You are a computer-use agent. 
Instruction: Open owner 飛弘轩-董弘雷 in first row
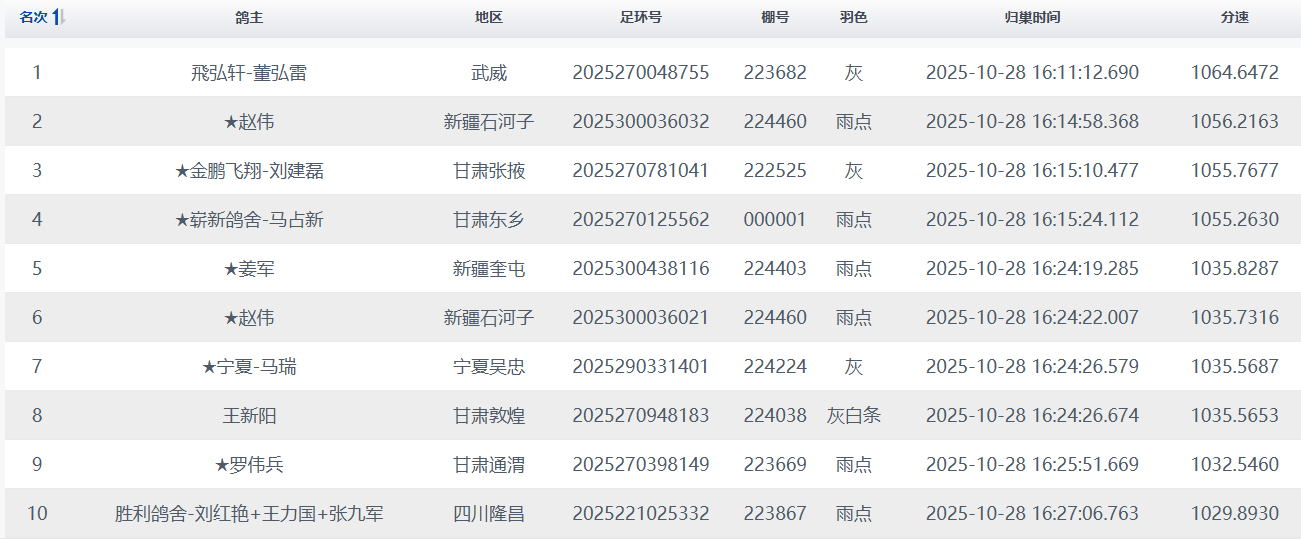[249, 73]
